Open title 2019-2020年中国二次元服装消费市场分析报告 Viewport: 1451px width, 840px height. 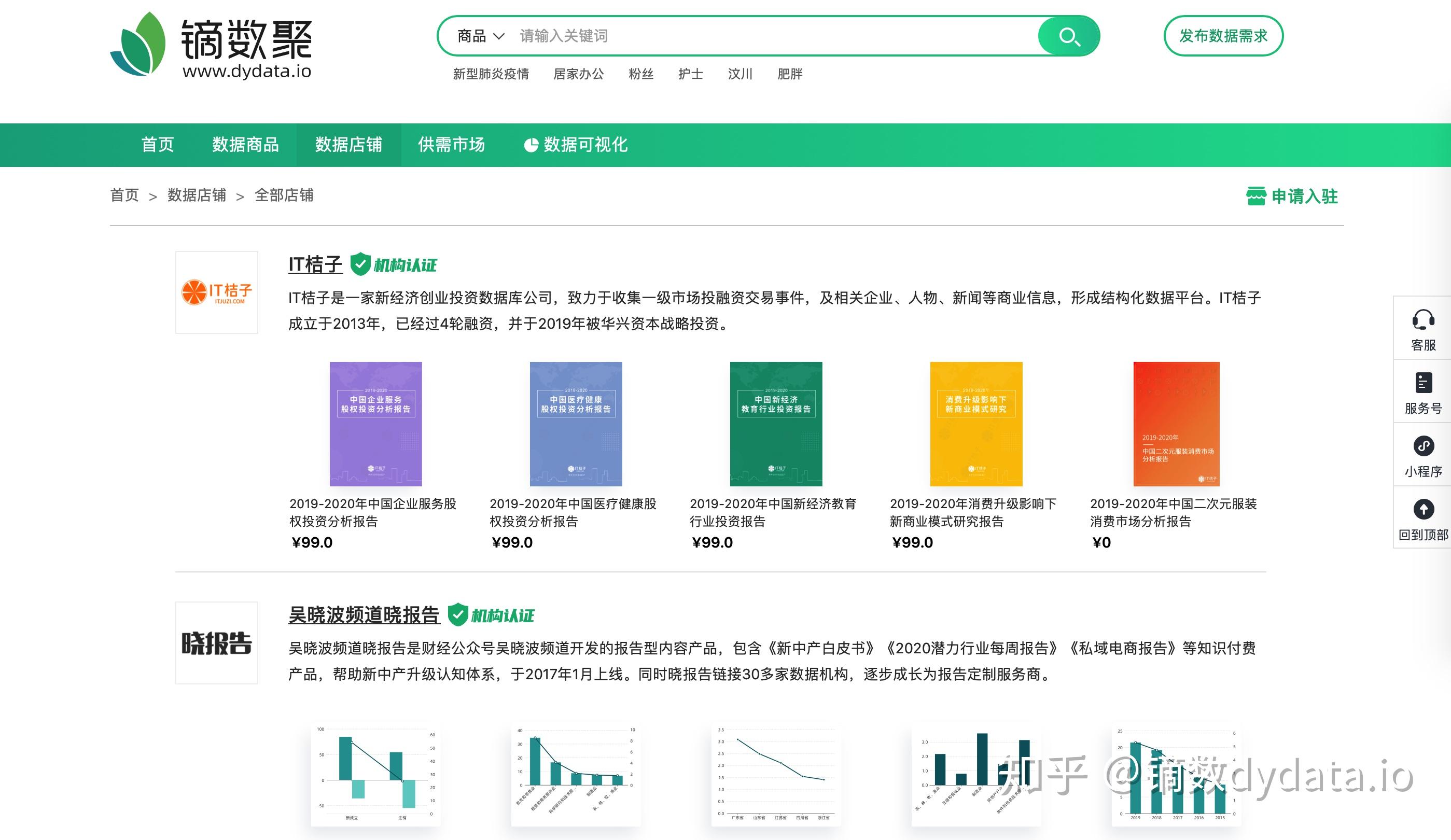[1174, 512]
